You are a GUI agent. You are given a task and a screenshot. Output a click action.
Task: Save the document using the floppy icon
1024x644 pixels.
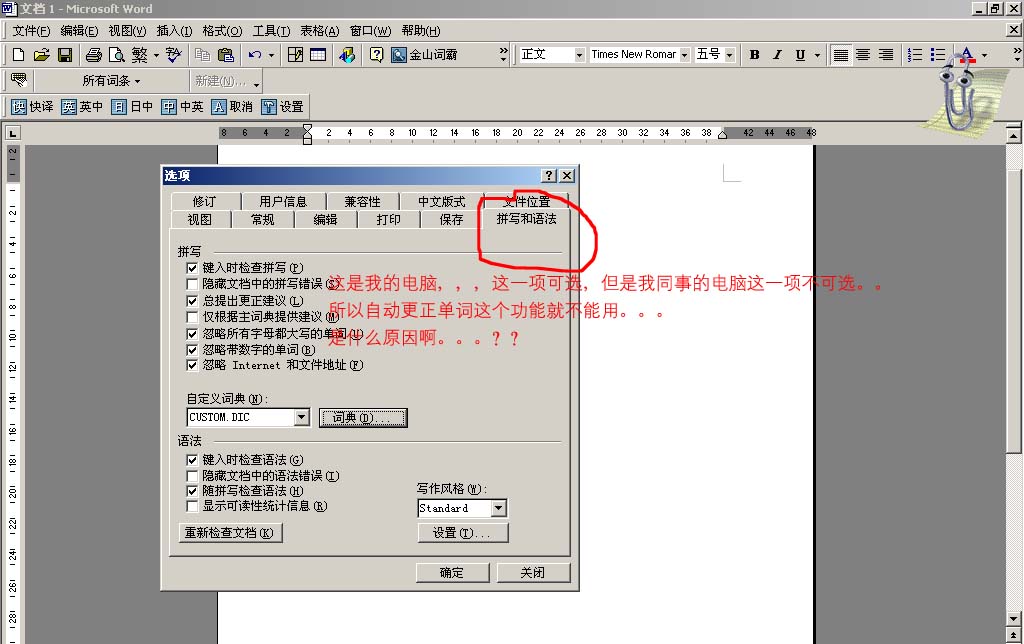pyautogui.click(x=65, y=55)
